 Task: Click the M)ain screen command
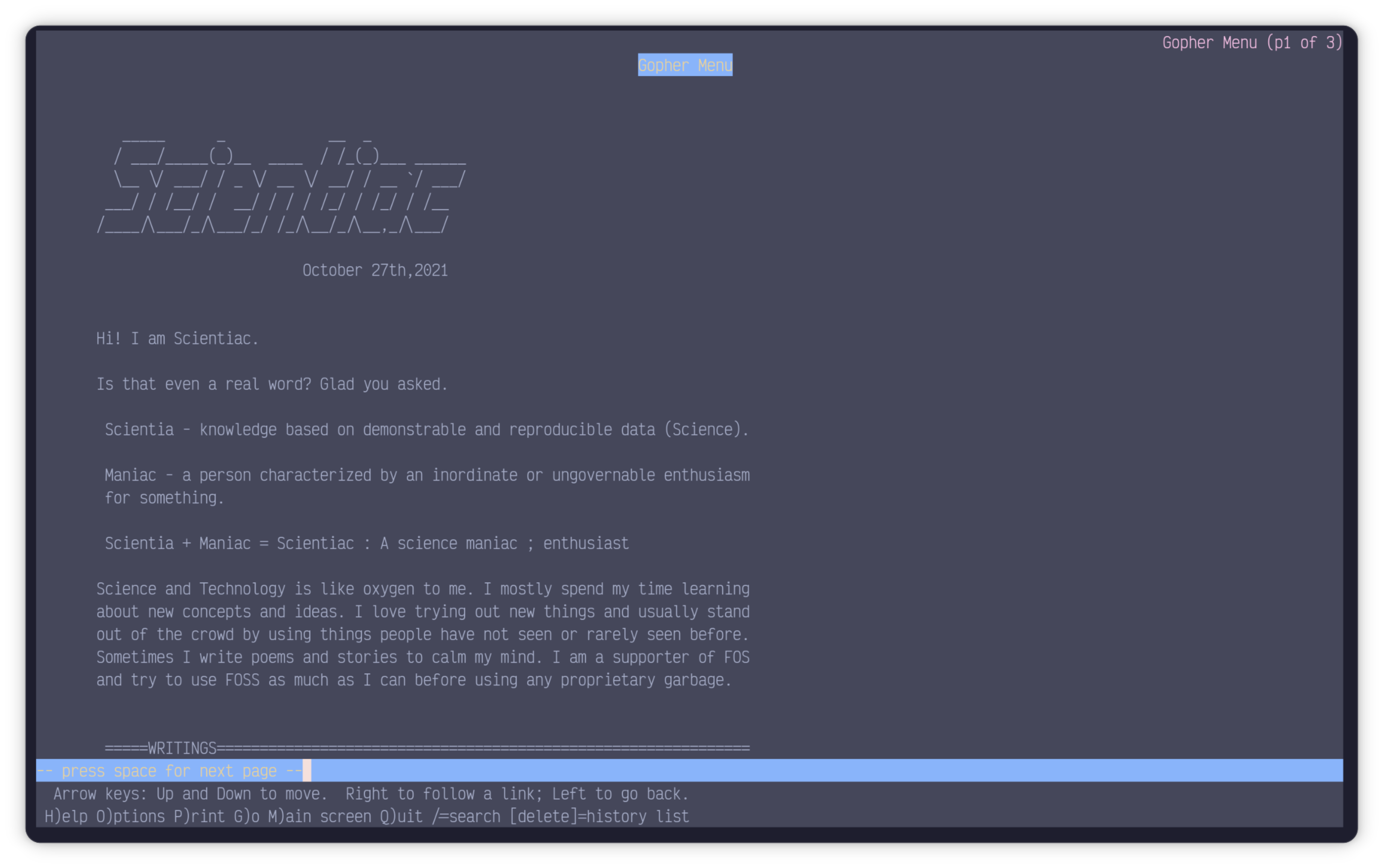pyautogui.click(x=319, y=816)
